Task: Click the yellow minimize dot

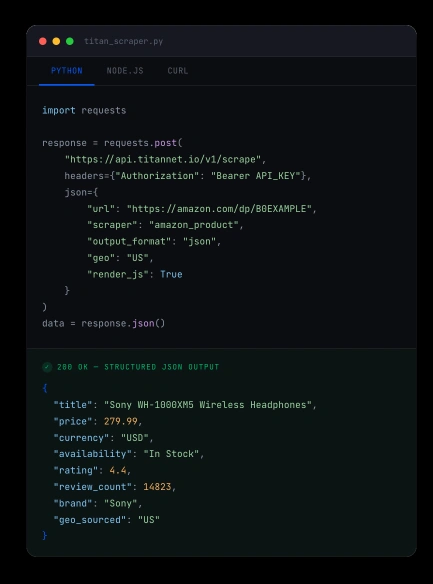Action: pyautogui.click(x=56, y=41)
